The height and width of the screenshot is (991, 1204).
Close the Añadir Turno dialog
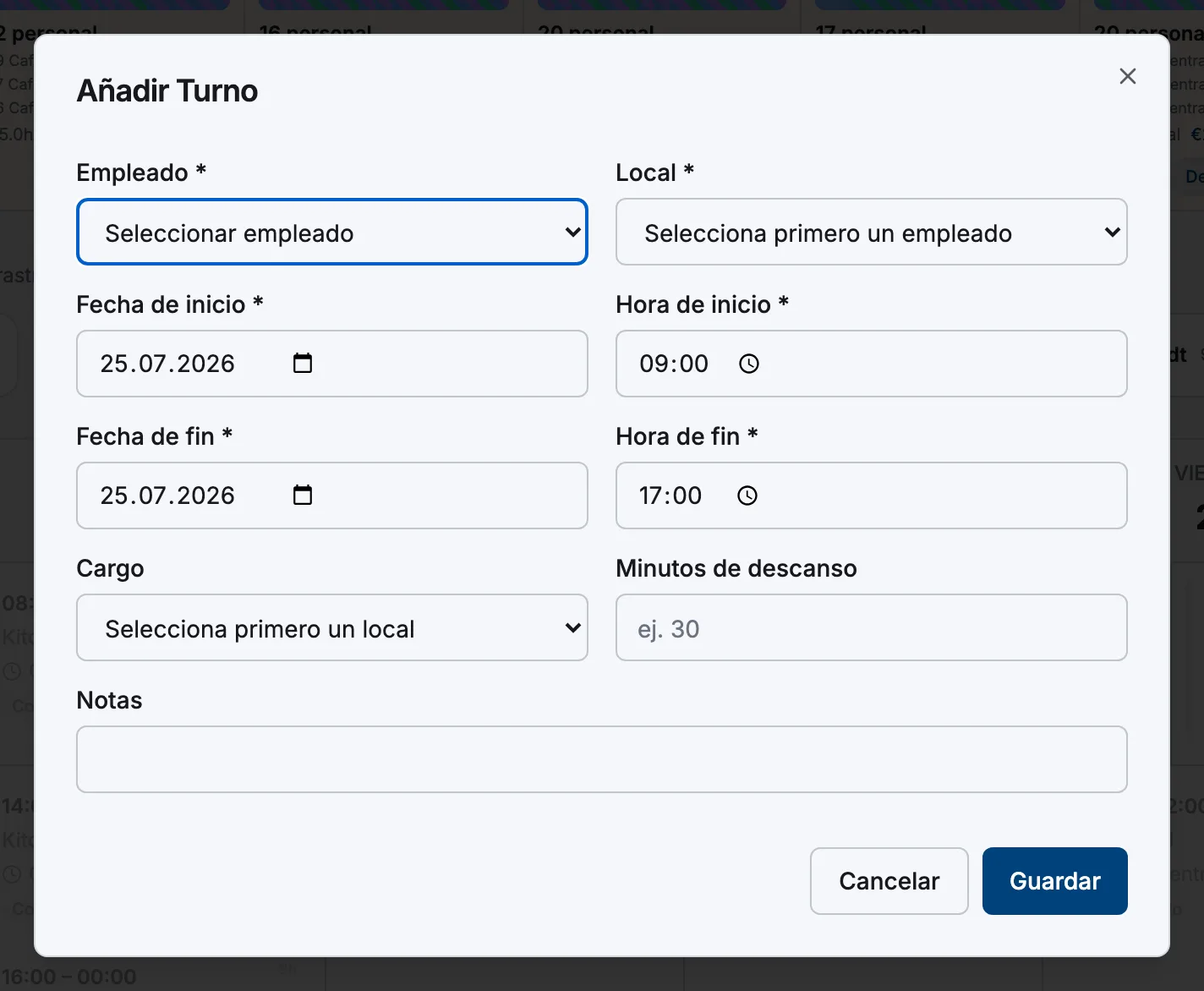click(1127, 76)
